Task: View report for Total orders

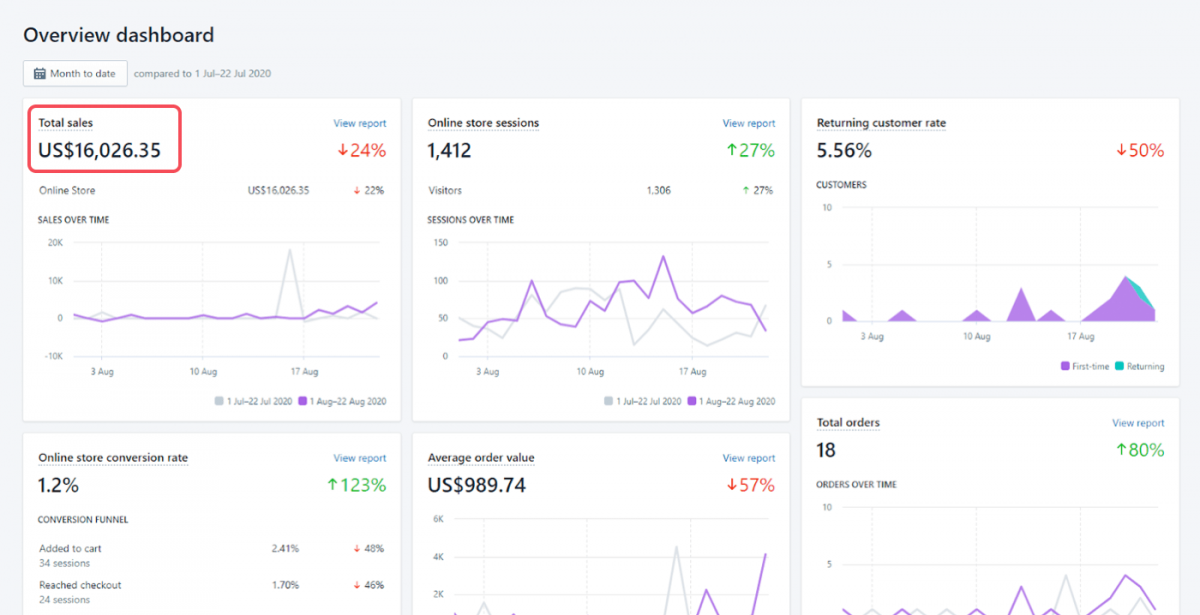Action: coord(1138,423)
